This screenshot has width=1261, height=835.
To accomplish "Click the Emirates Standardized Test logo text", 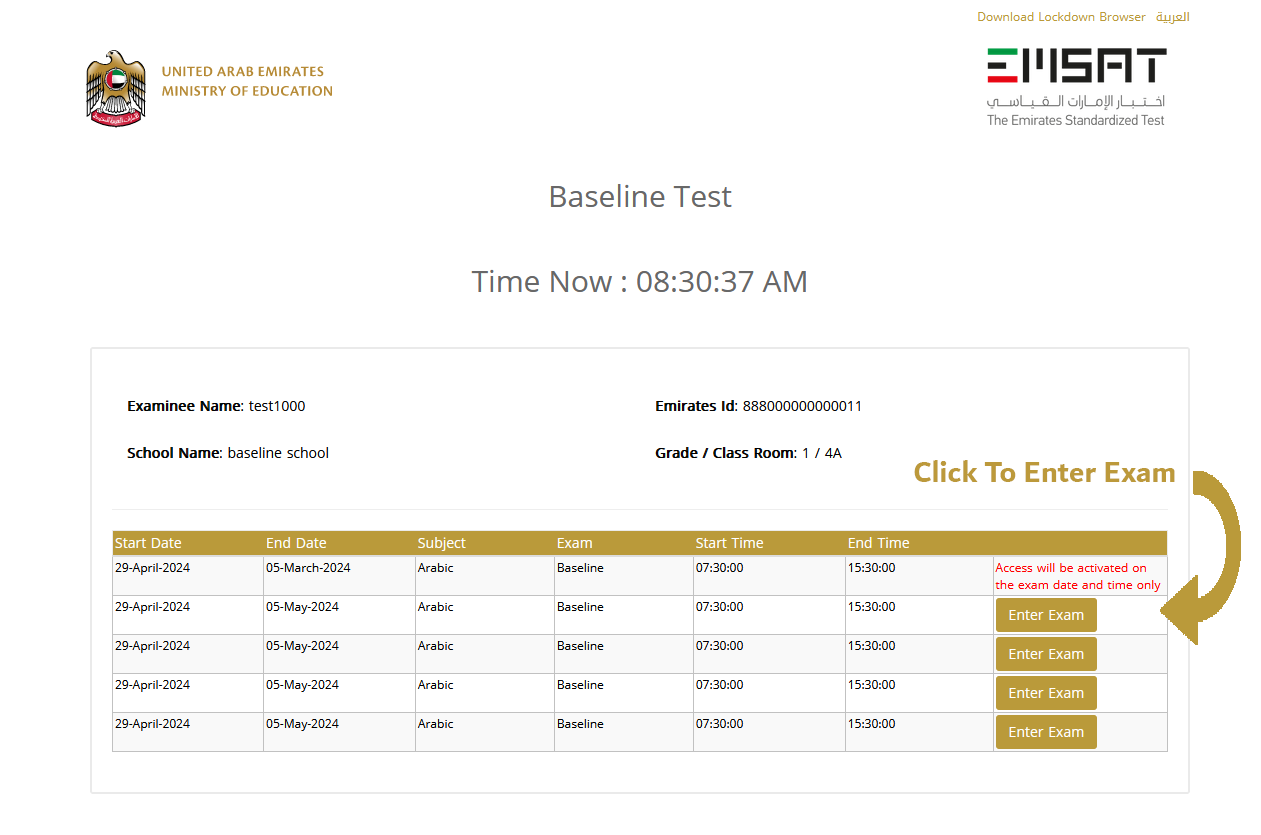I will tap(1075, 120).
